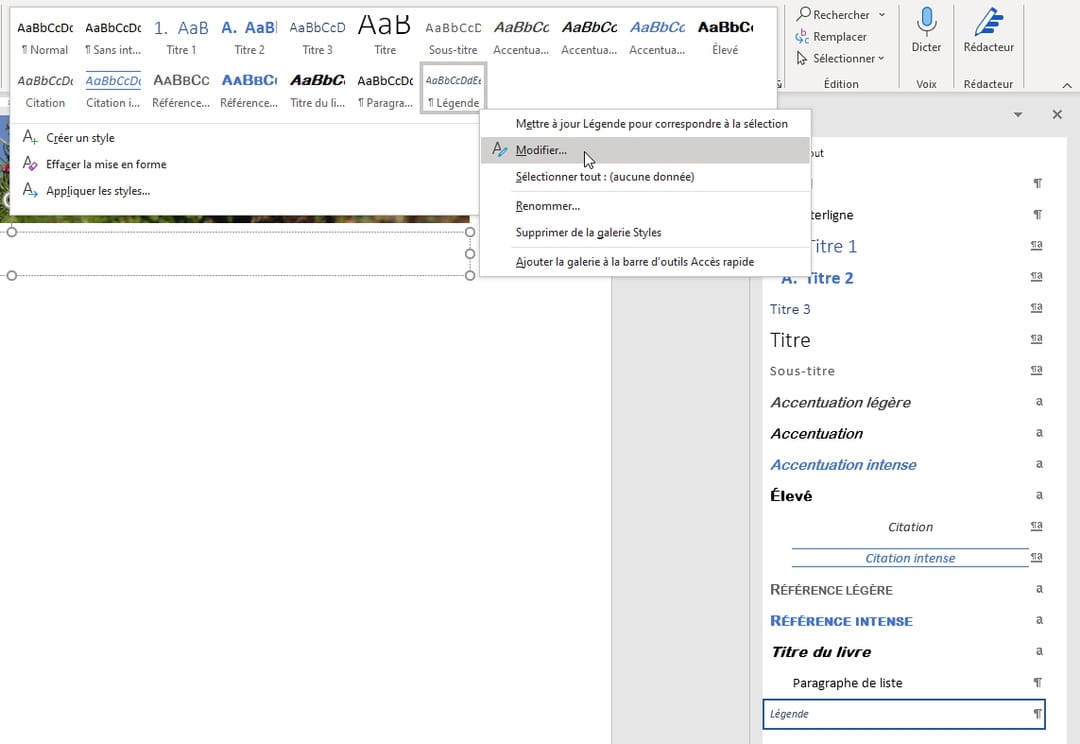
Task: Click the Effacer la mise en forme icon
Action: pos(30,164)
